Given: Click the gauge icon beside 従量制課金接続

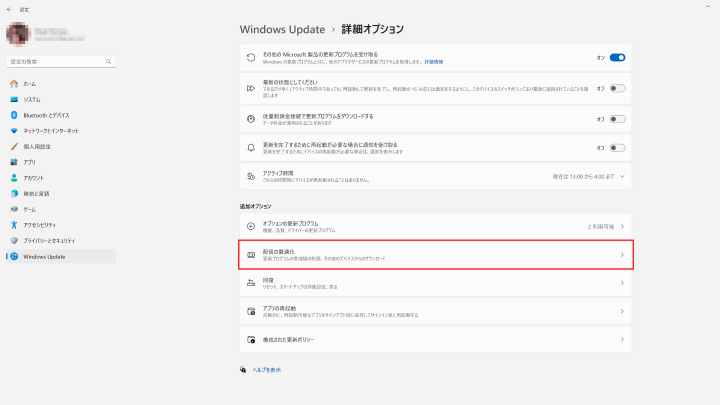Looking at the screenshot, I should pyautogui.click(x=251, y=119).
